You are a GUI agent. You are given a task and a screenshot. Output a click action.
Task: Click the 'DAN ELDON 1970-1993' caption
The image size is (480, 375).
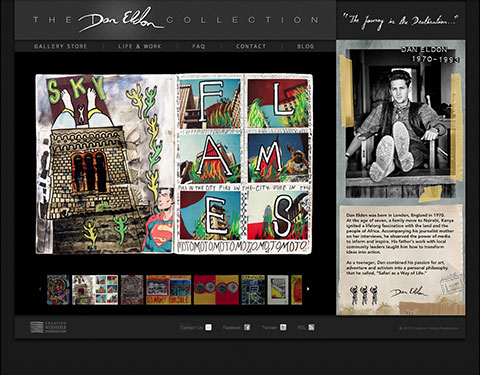click(x=431, y=54)
